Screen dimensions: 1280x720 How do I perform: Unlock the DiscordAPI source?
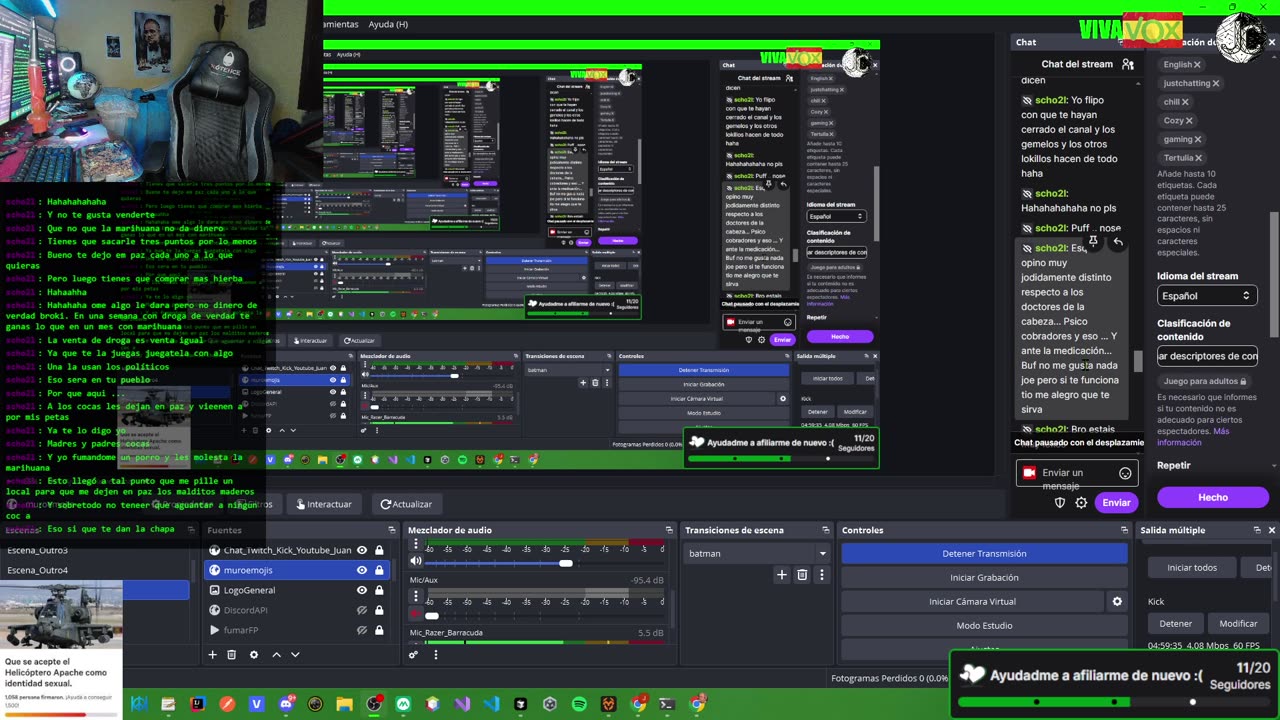click(x=379, y=610)
